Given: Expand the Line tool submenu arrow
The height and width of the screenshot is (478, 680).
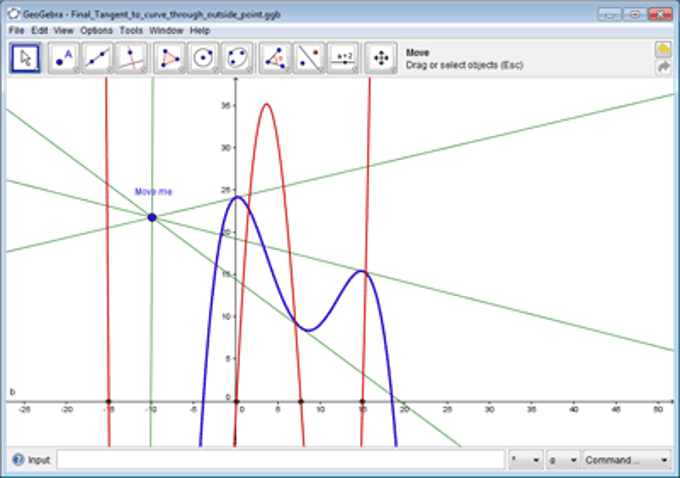Looking at the screenshot, I should click(110, 70).
